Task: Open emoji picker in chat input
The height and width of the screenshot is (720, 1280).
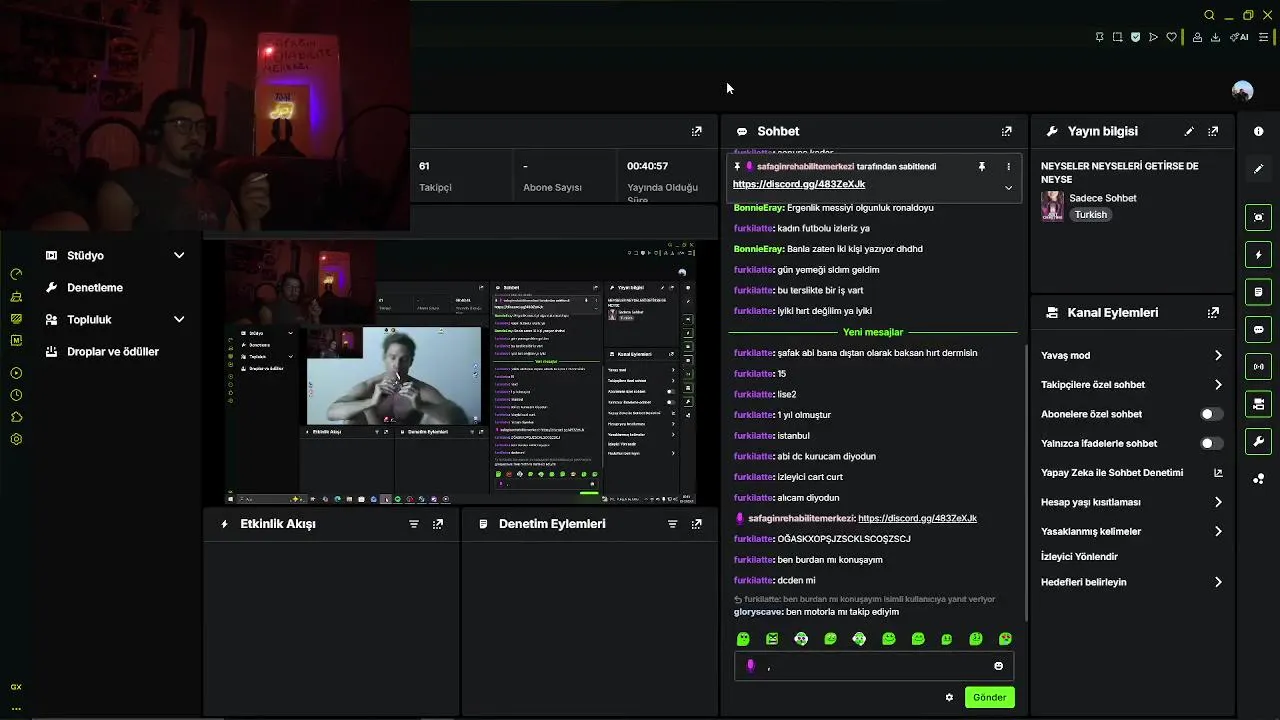Action: (998, 666)
